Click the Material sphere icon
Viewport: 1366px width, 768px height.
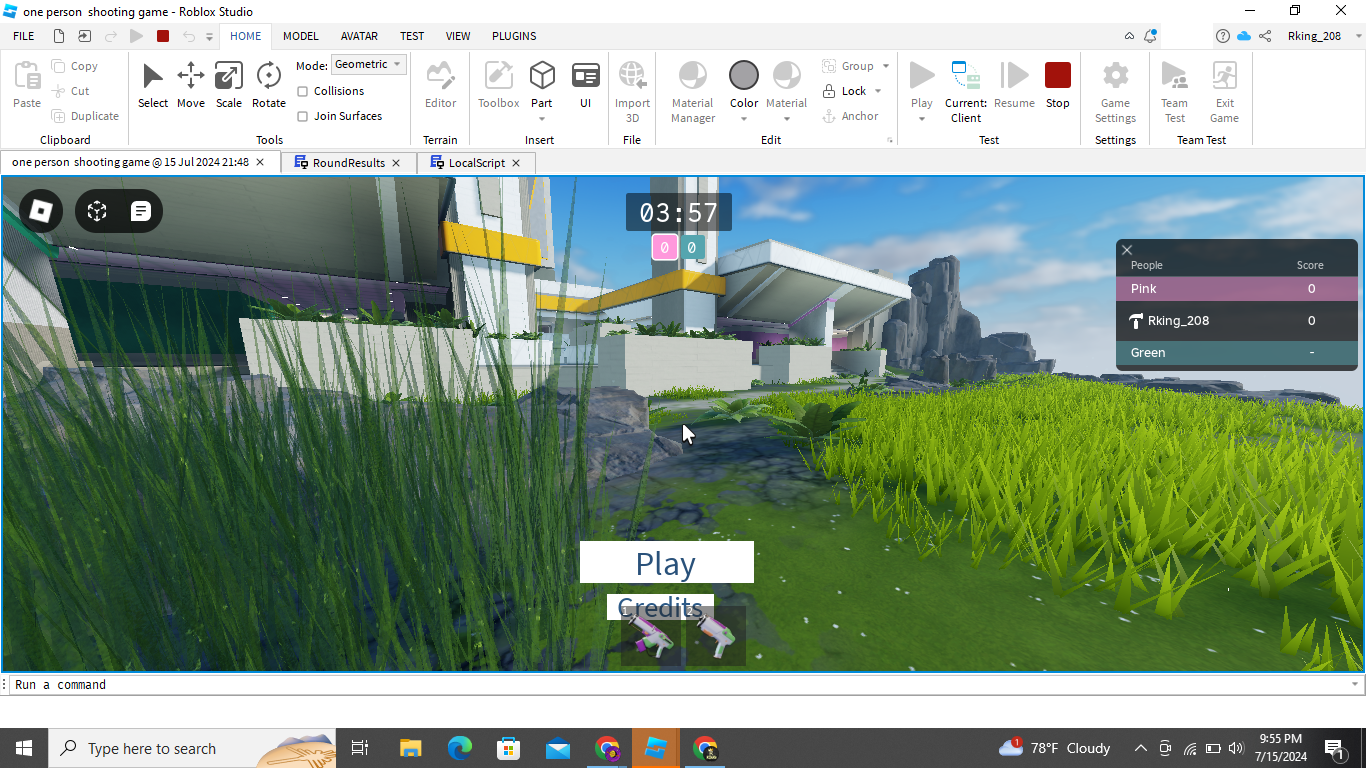click(787, 75)
